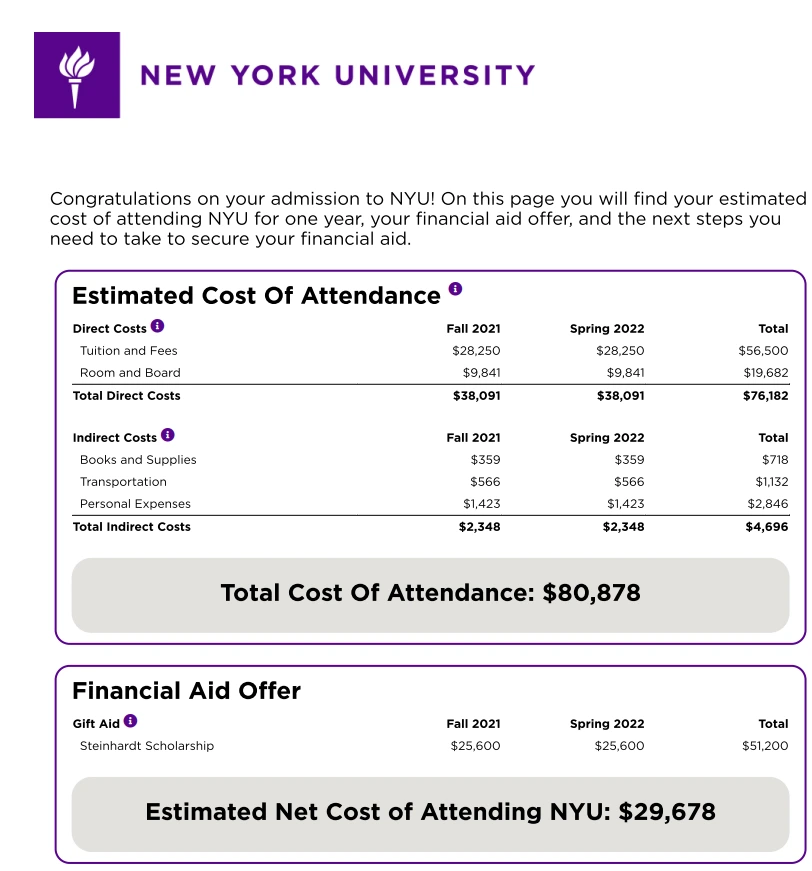Click the Room and Board row label
Viewport: 812px width, 871px height.
tap(130, 373)
